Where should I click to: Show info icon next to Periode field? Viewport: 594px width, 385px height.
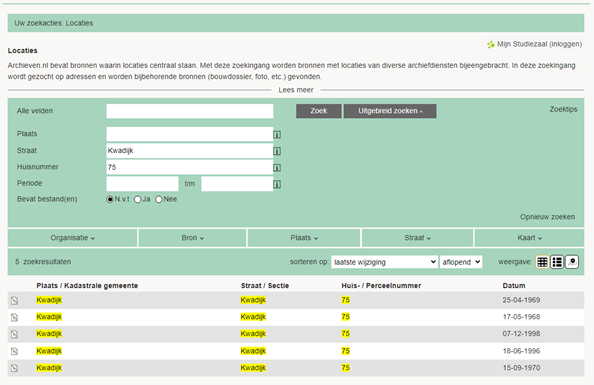tap(277, 184)
